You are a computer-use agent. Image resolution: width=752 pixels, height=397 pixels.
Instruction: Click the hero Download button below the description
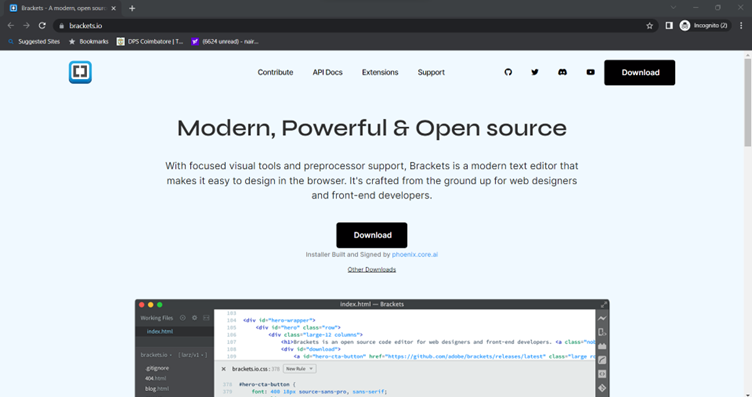pyautogui.click(x=372, y=235)
